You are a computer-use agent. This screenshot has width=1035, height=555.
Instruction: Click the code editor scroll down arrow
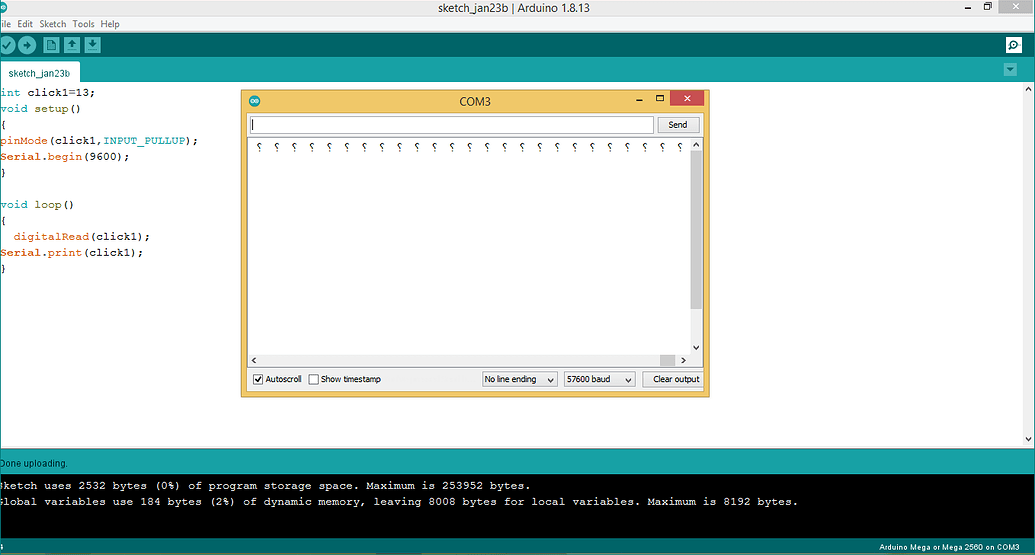pyautogui.click(x=1028, y=439)
